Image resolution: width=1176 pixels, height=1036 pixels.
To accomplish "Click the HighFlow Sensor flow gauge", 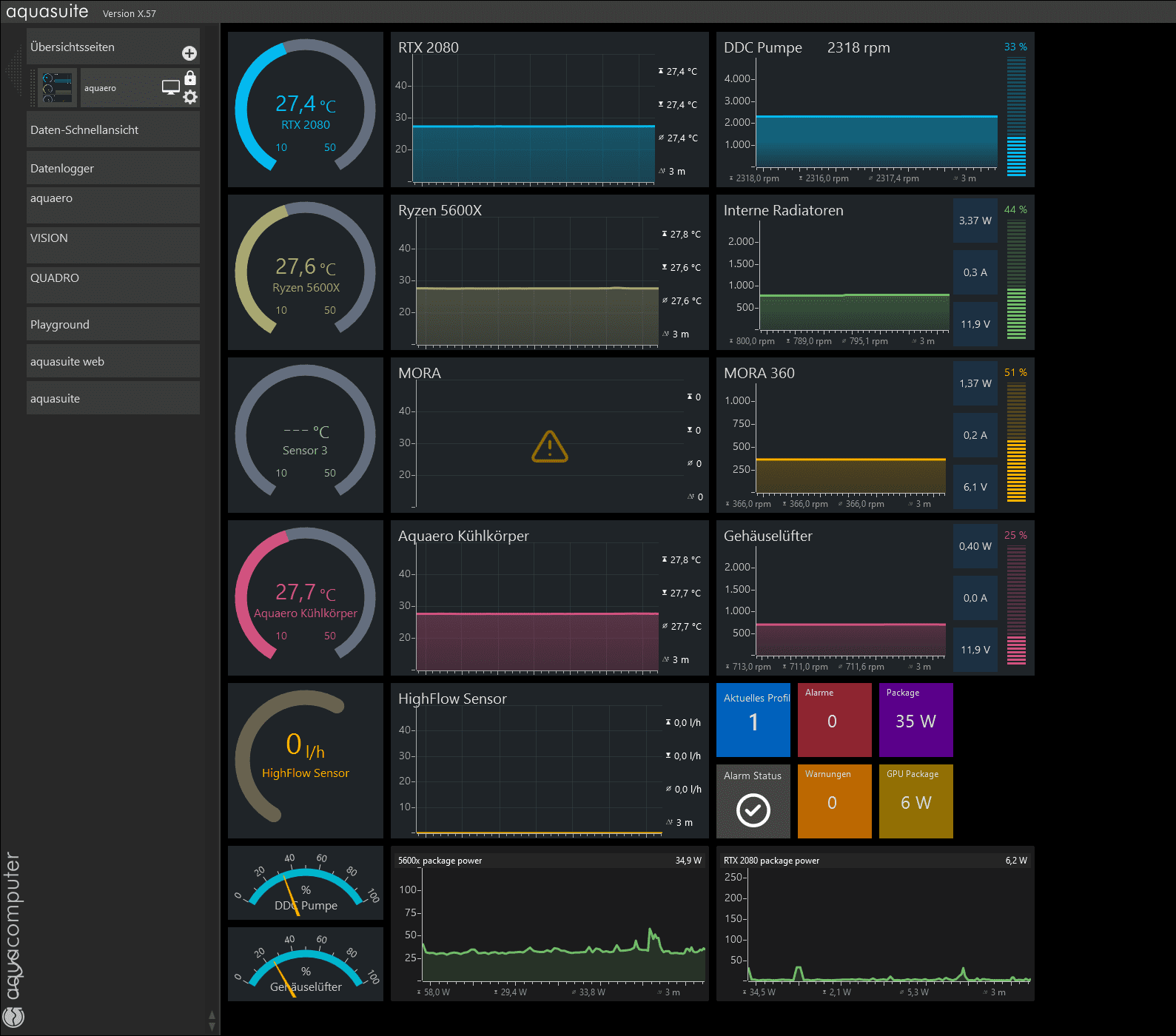I will pyautogui.click(x=306, y=761).
